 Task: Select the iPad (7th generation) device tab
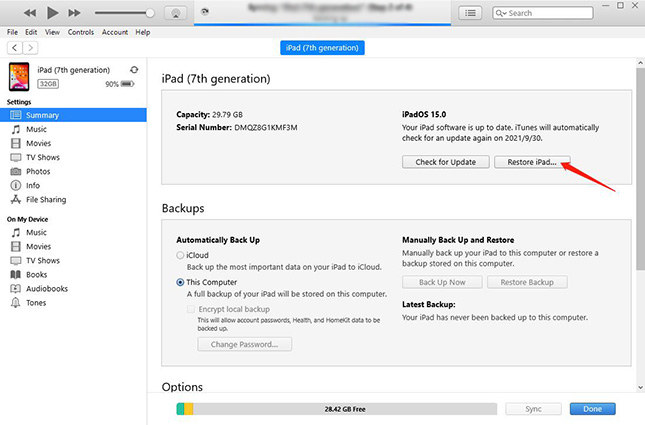[x=322, y=48]
